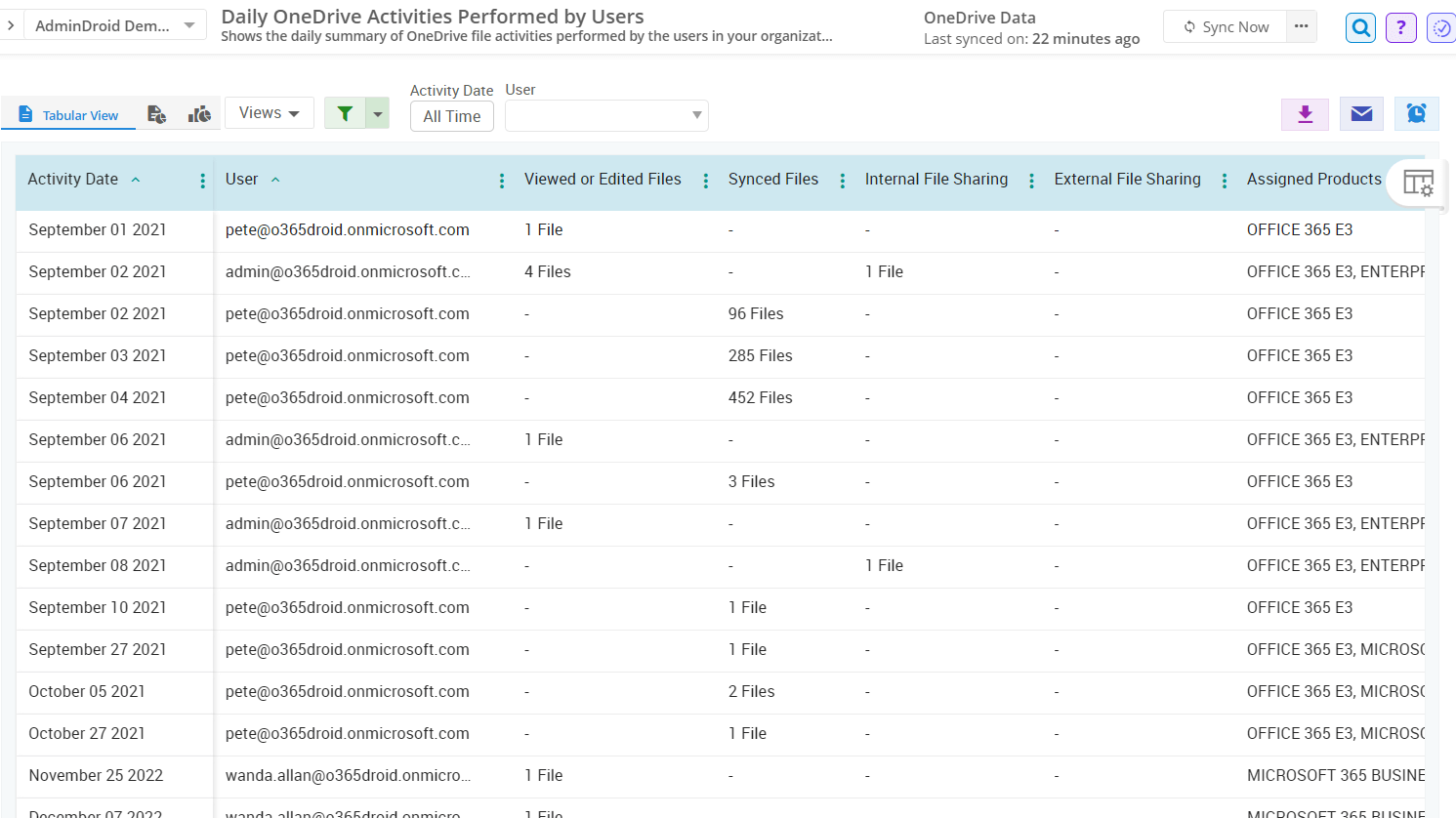This screenshot has height=818, width=1456.
Task: Click the check-circle icon in the top-right corner
Action: click(x=1441, y=27)
